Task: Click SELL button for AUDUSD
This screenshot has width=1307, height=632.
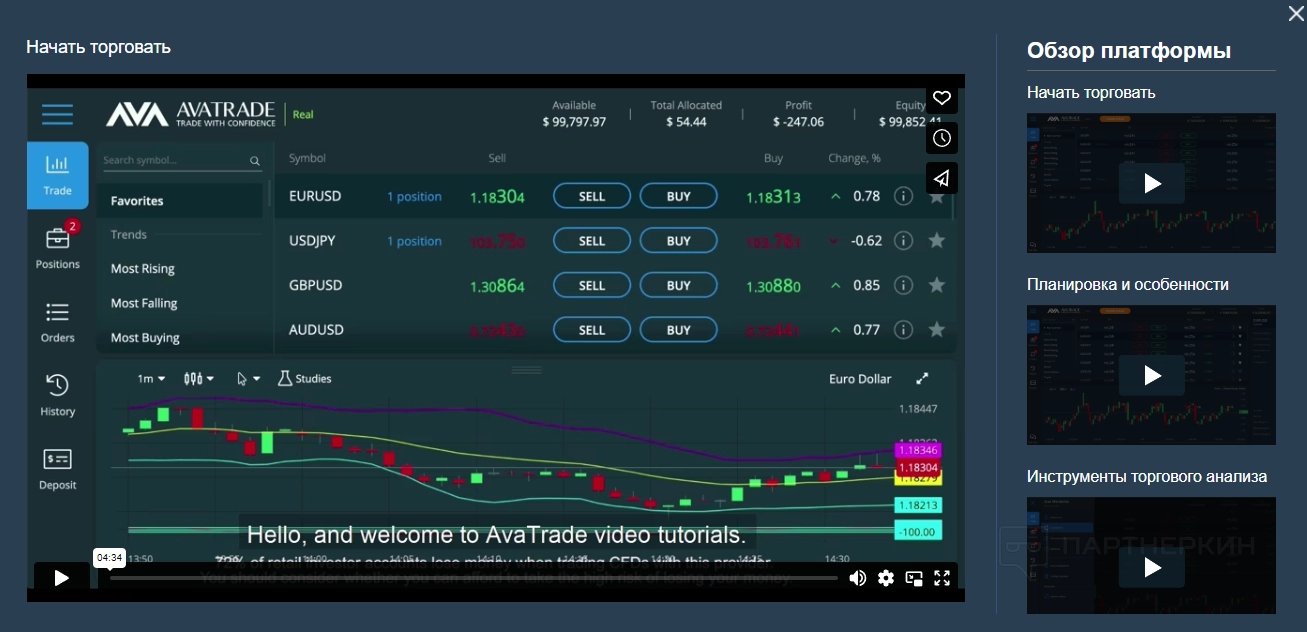Action: point(592,330)
